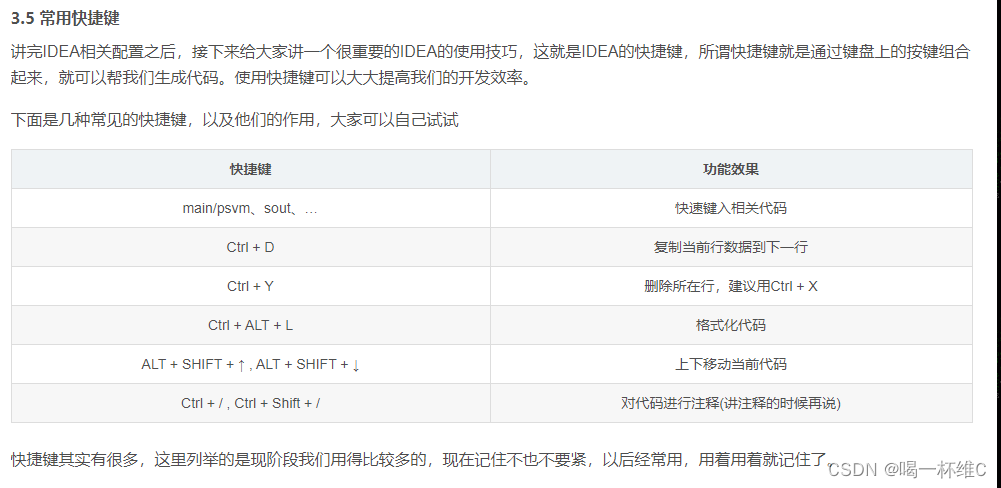Click the cell "对代码进行注释(讲注释的时候再说)"
The image size is (1001, 488).
point(731,403)
